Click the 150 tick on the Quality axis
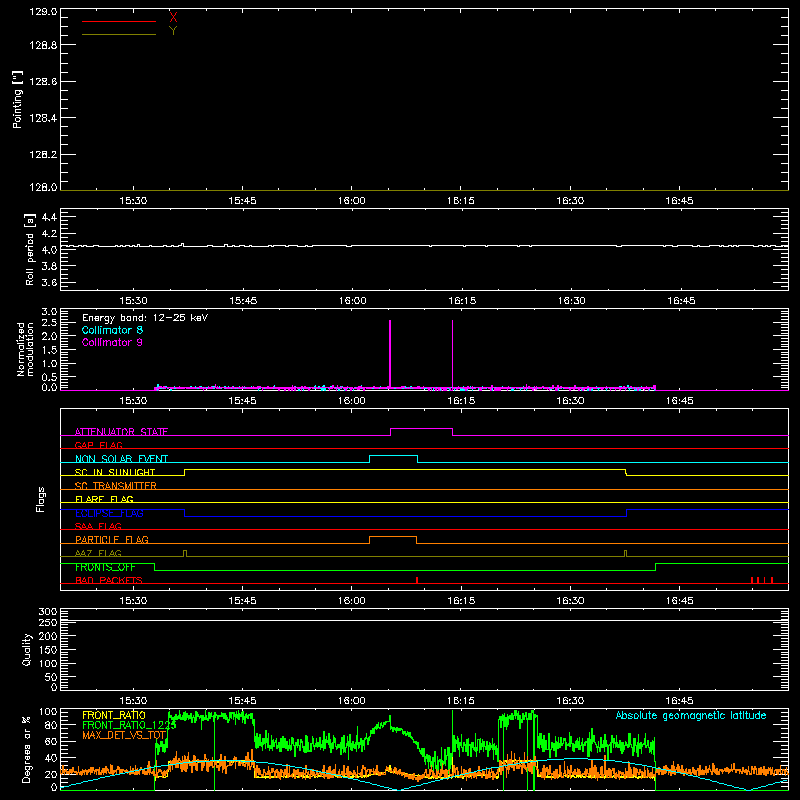 (x=47, y=650)
